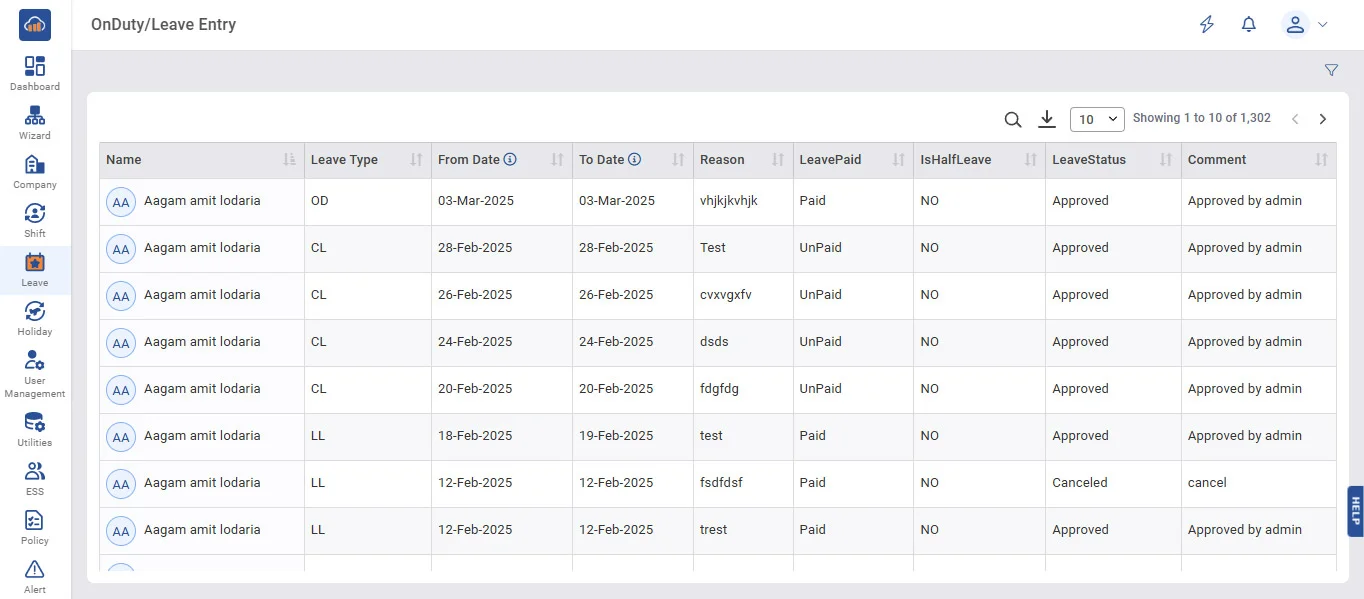
Task: Toggle sorting on LeaveStatus column
Action: pos(1166,160)
